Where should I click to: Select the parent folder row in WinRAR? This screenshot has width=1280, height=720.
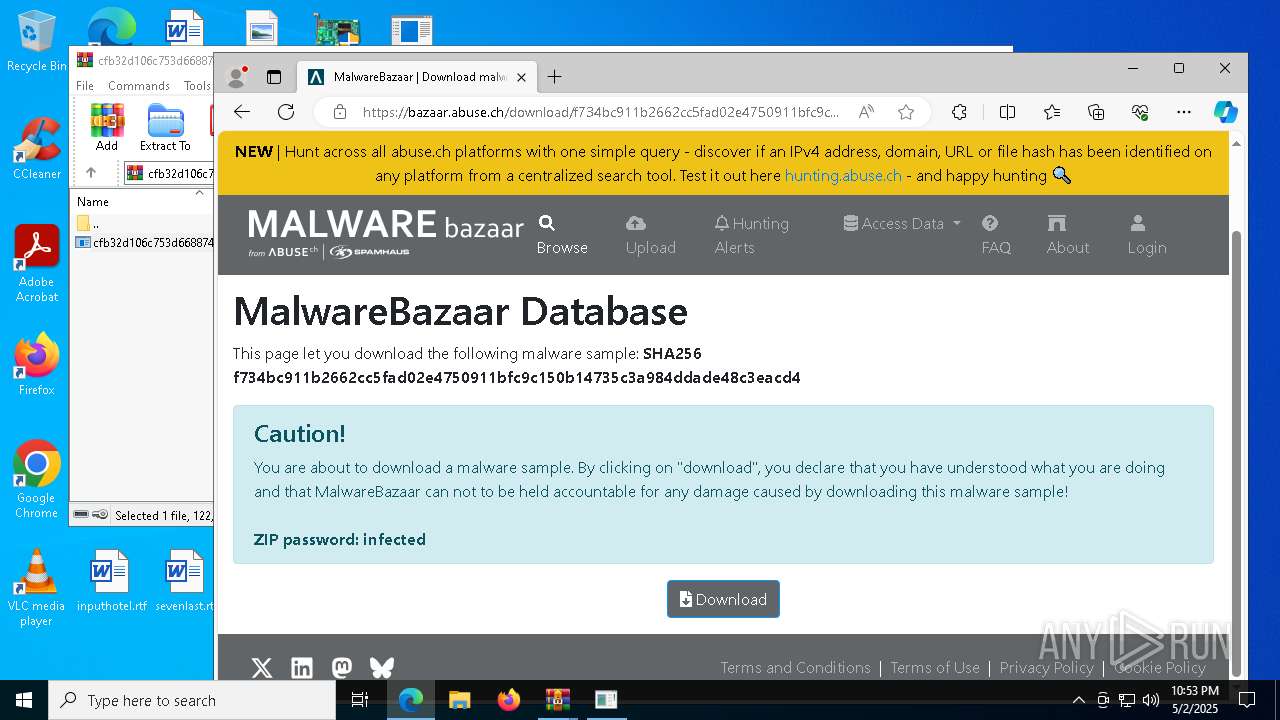click(143, 223)
